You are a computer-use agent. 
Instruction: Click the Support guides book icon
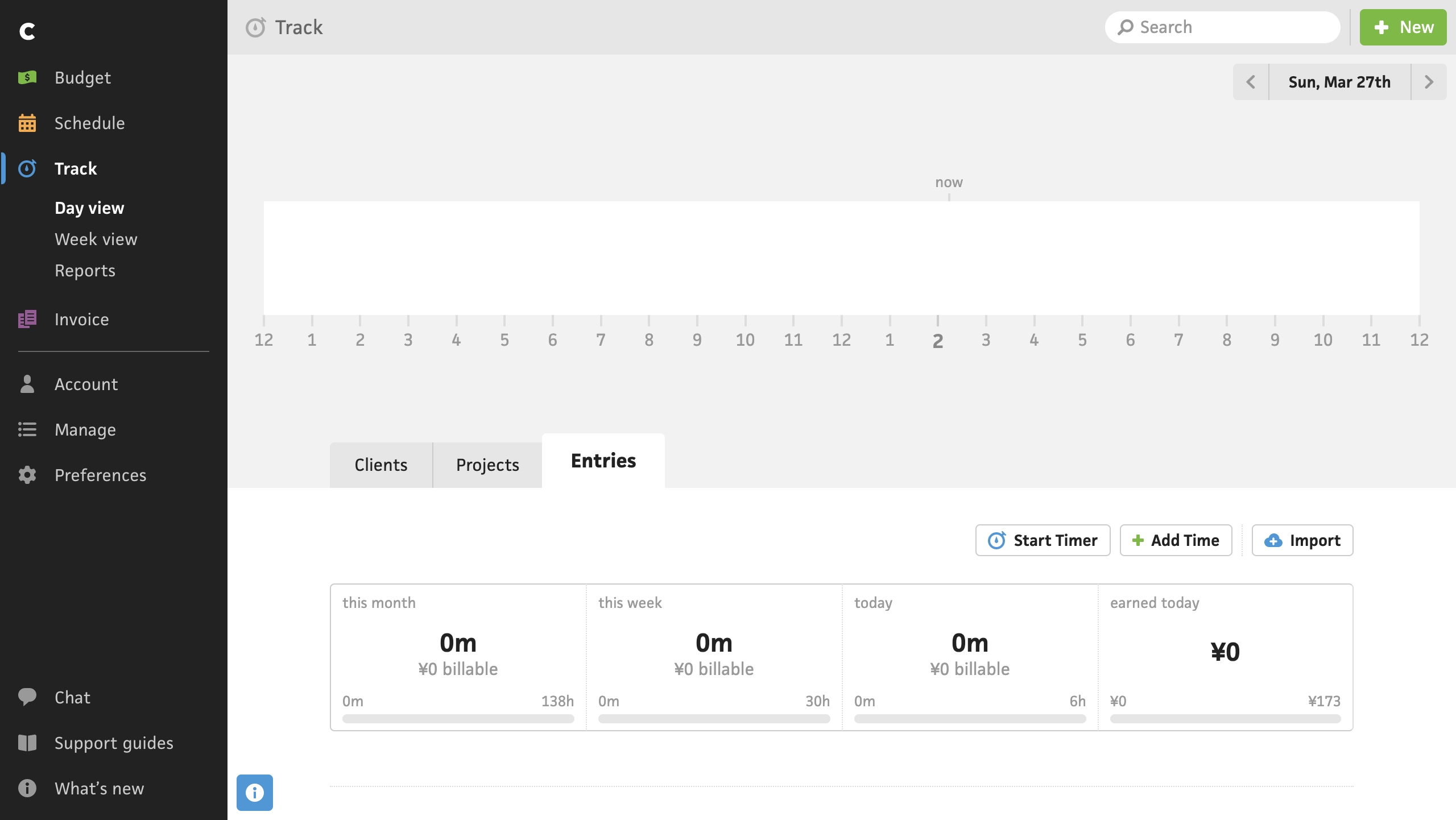tap(27, 743)
